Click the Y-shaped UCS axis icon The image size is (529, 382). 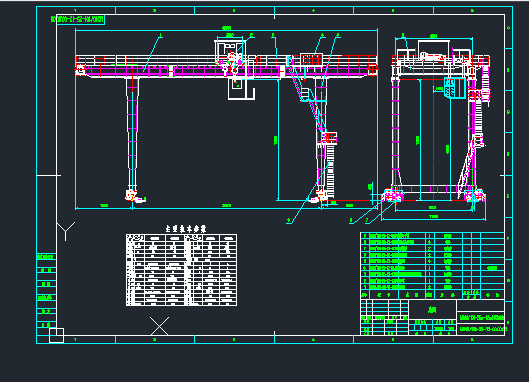(66, 231)
